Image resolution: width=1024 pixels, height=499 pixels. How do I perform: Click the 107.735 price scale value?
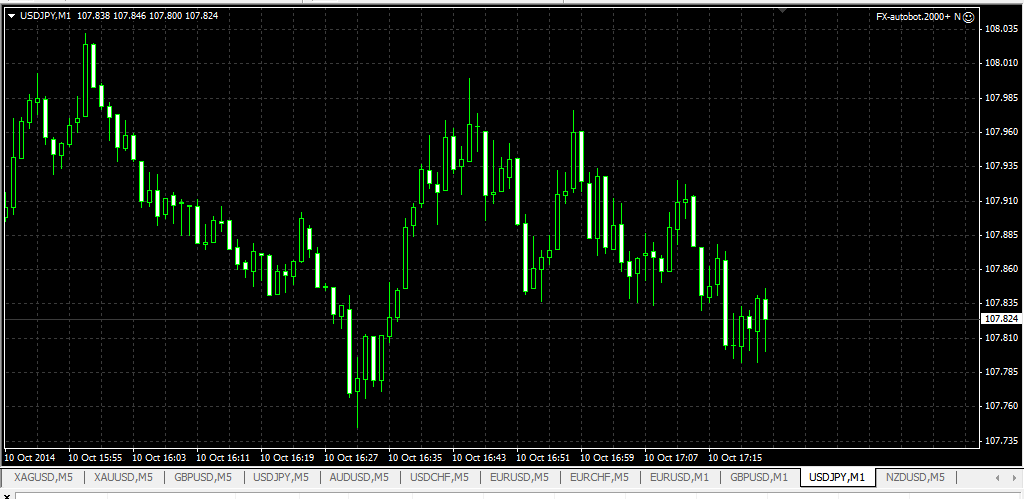1001,441
